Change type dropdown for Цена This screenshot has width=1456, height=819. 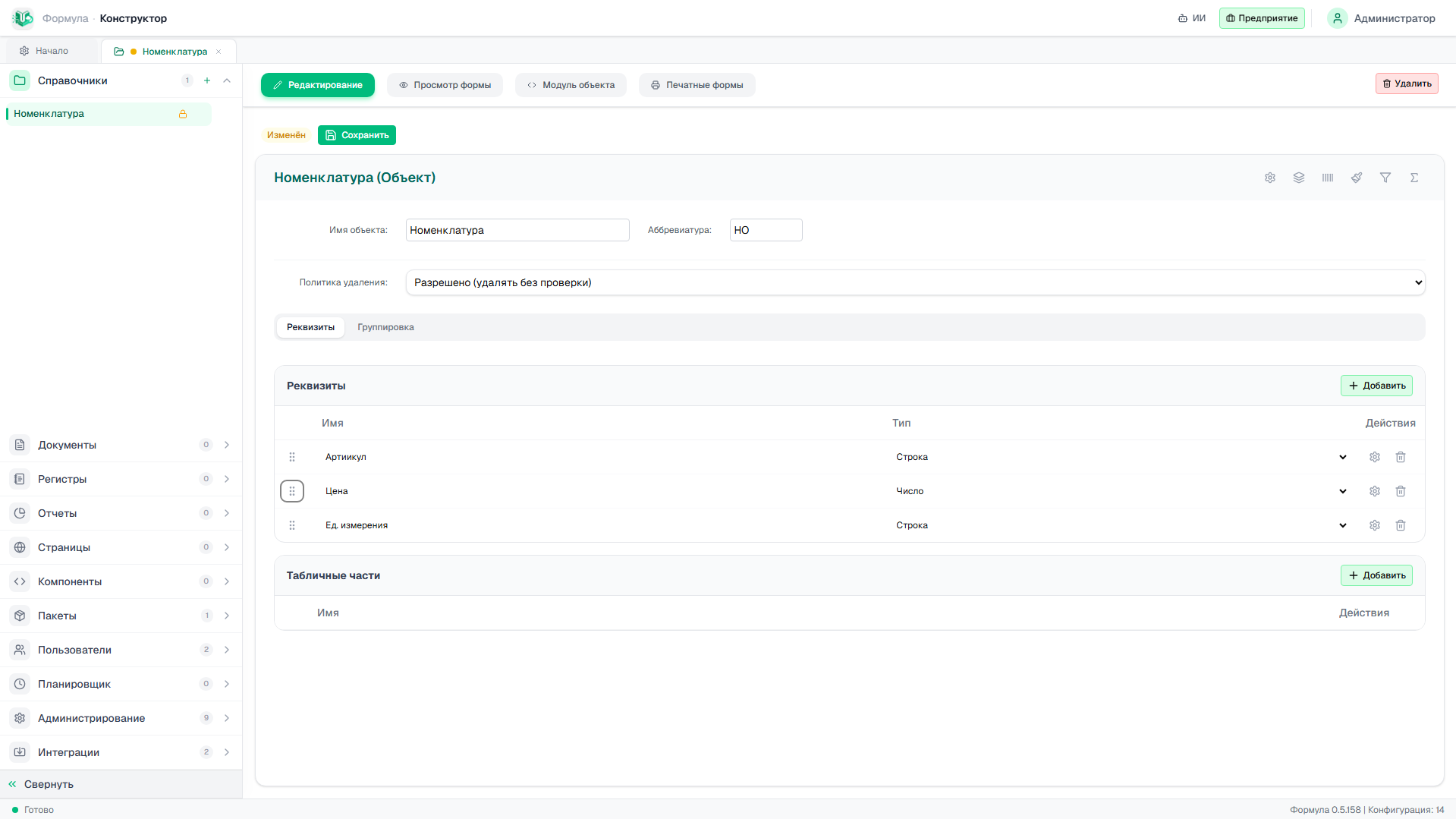pos(1121,491)
